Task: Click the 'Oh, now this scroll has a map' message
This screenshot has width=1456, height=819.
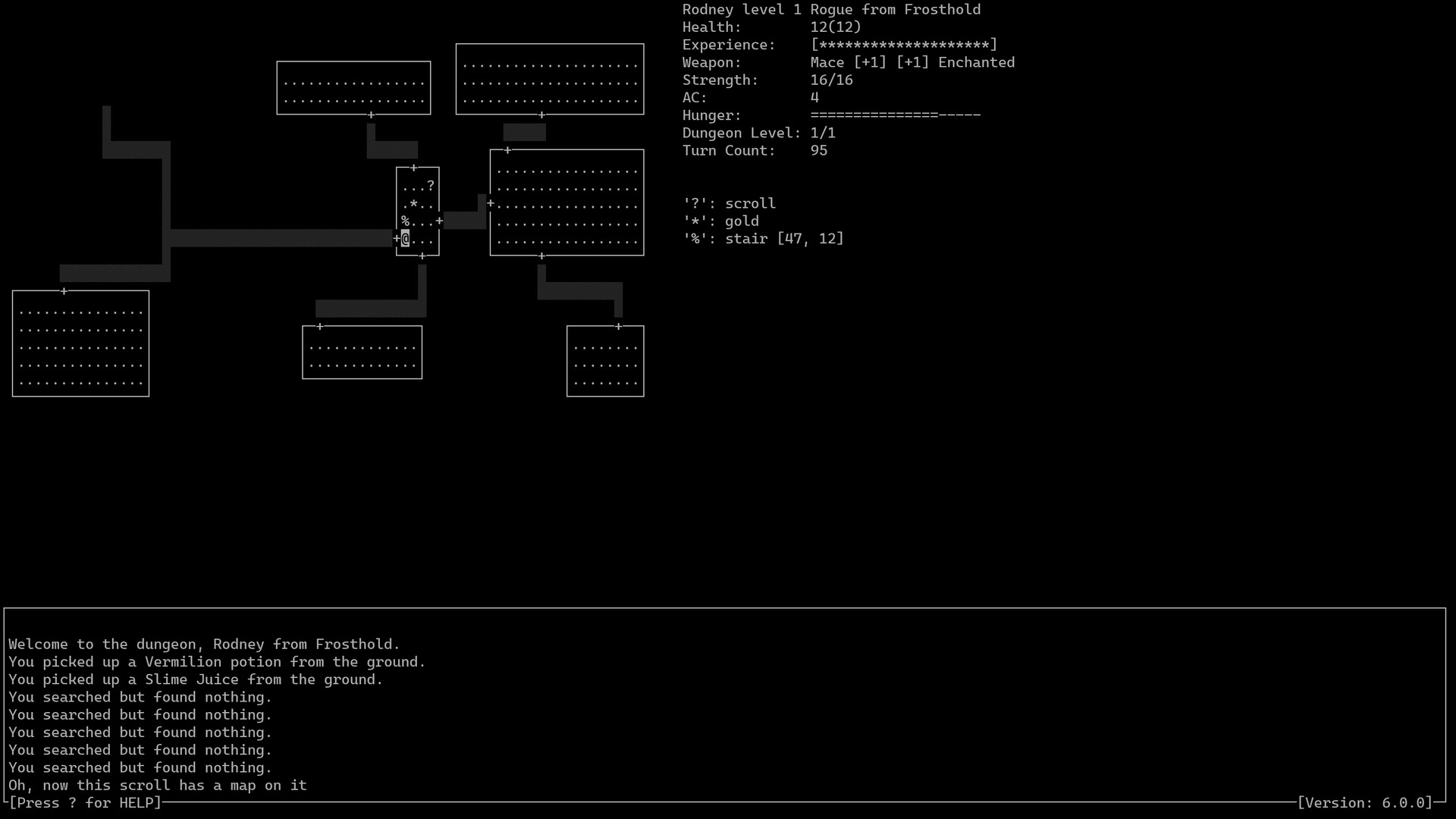Action: tap(158, 785)
